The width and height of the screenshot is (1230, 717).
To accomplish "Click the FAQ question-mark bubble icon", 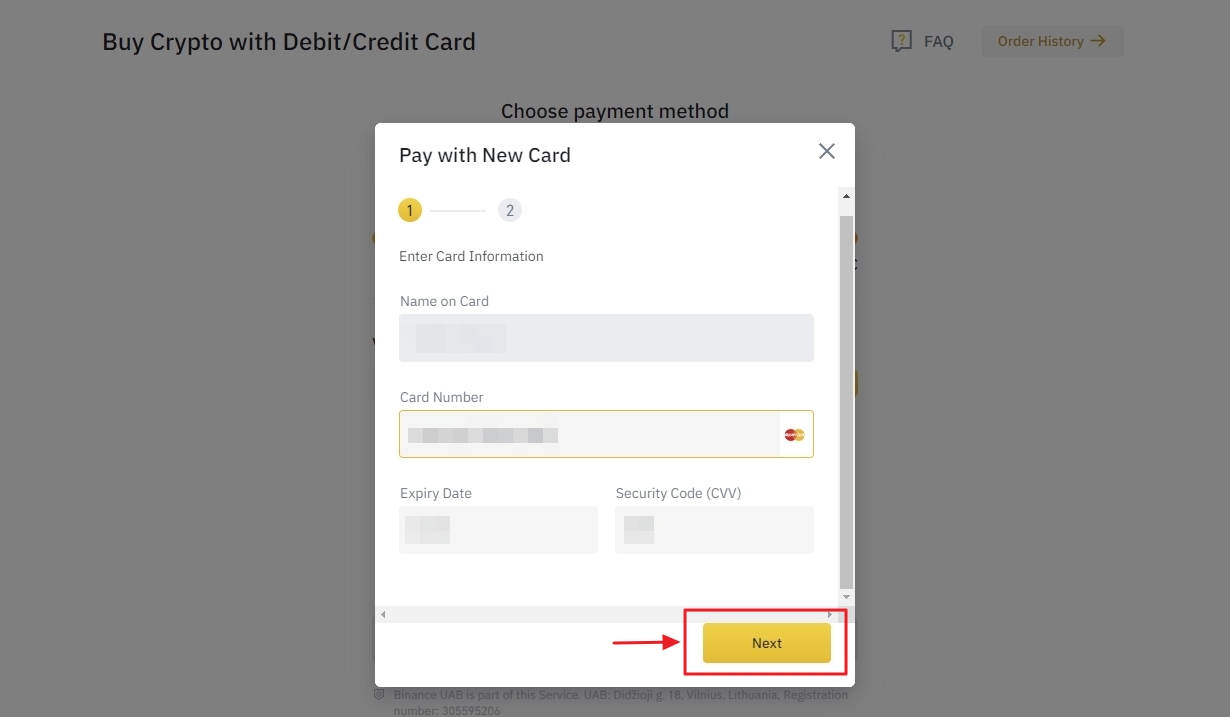I will [901, 41].
